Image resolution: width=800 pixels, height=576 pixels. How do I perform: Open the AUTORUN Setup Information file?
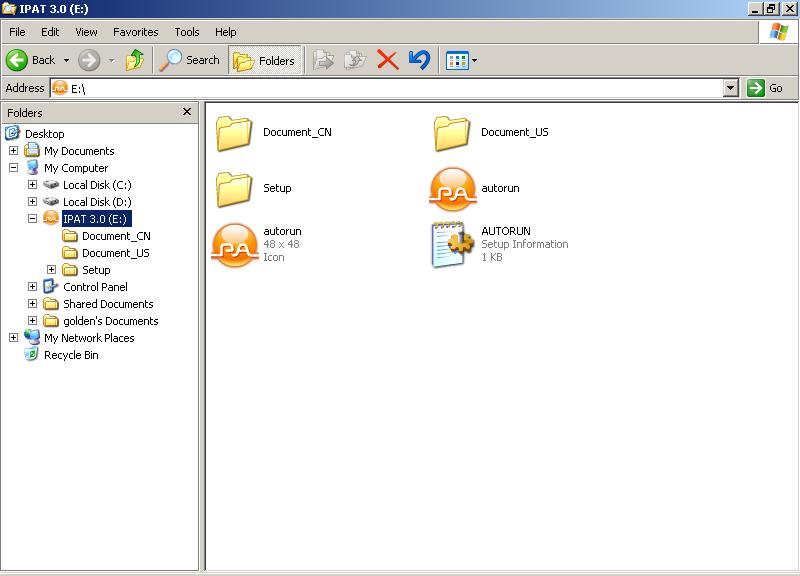pyautogui.click(x=452, y=245)
